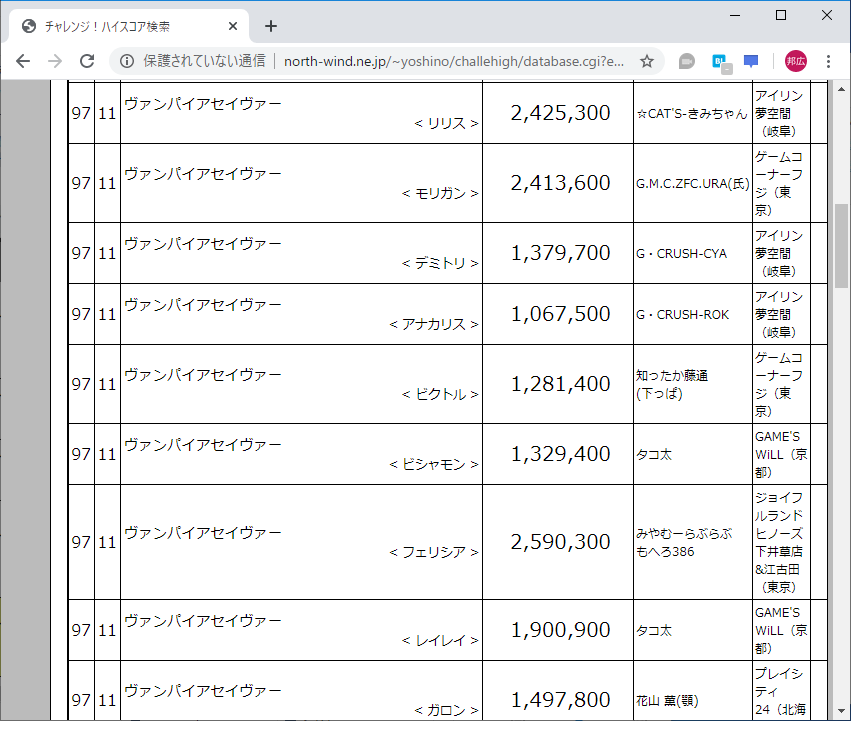The height and width of the screenshot is (736, 851).
Task: Click the scrollbar down arrow
Action: click(841, 710)
